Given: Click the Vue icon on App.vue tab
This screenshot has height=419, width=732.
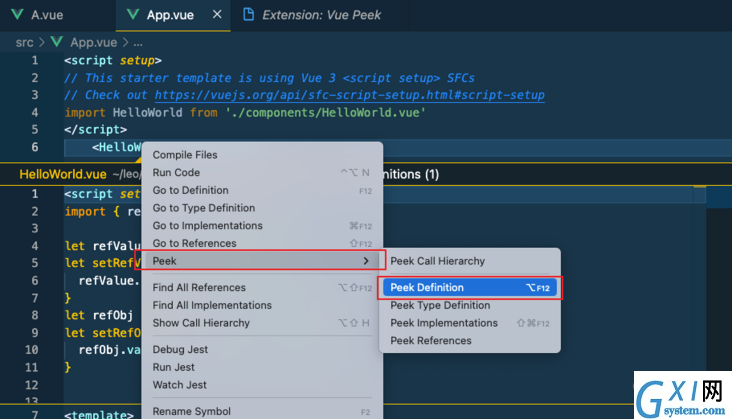Looking at the screenshot, I should (133, 15).
